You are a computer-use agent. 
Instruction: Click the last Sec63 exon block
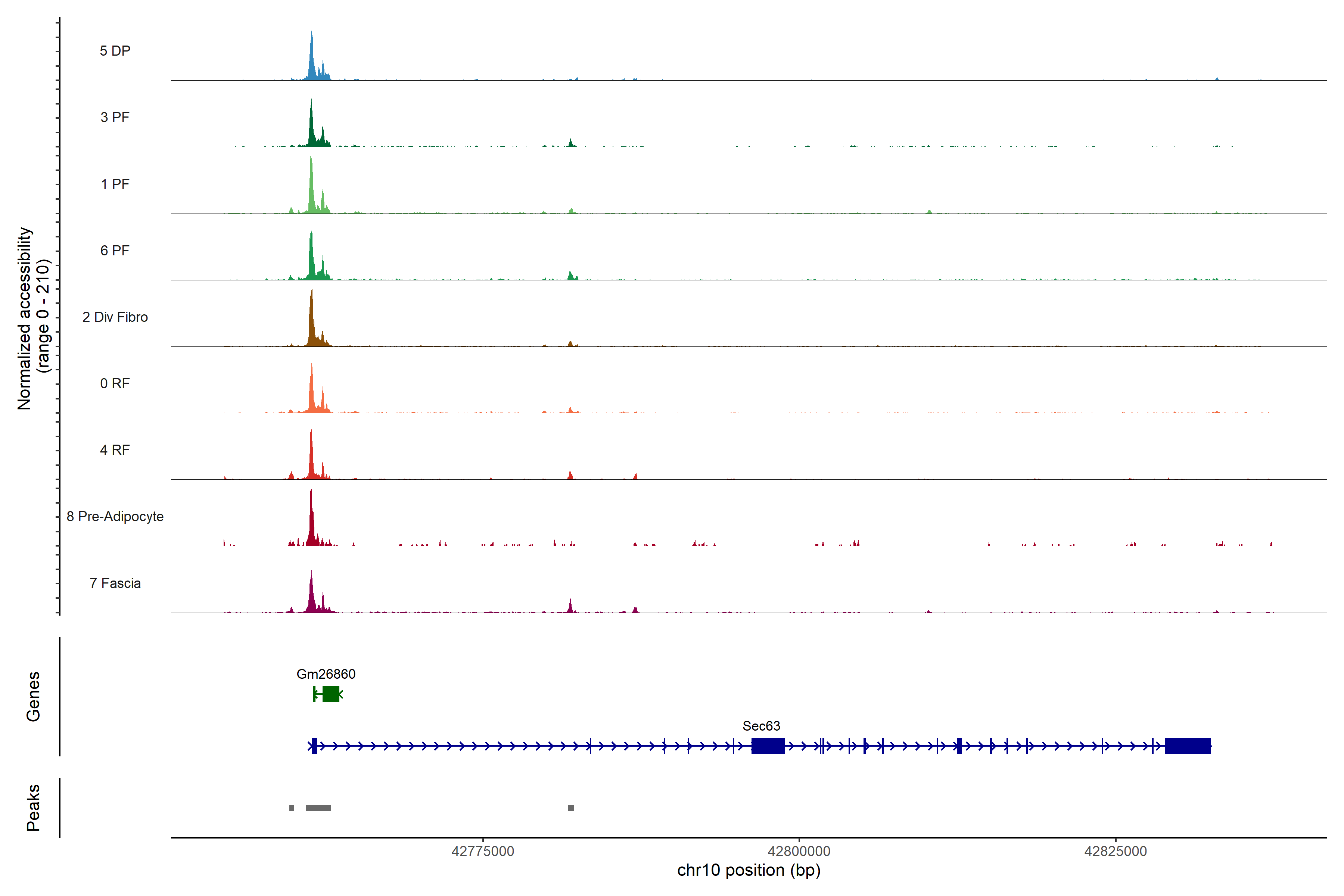(1188, 746)
